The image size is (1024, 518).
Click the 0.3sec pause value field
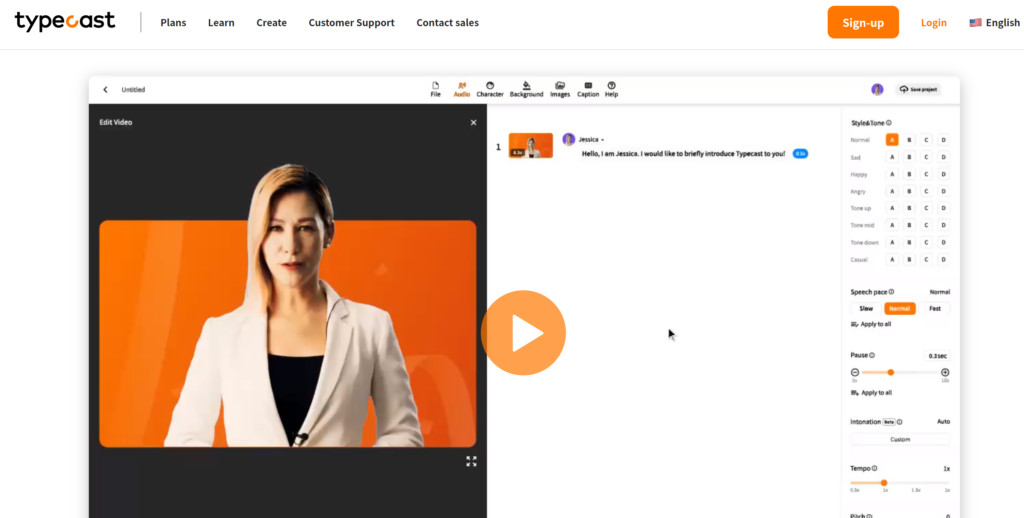tap(937, 356)
